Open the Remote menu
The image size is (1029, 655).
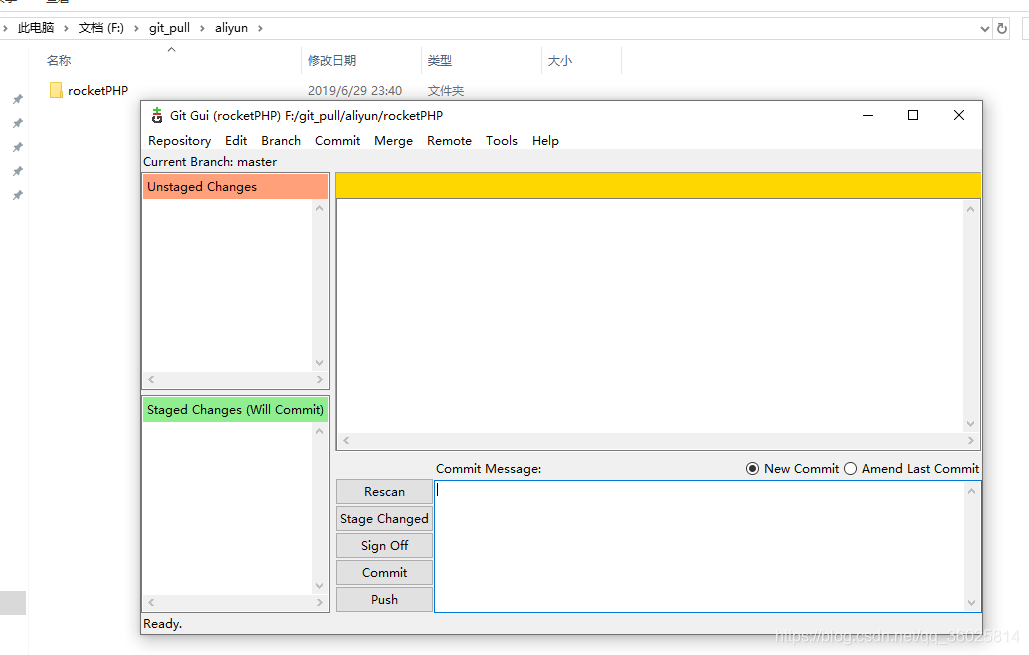point(449,140)
